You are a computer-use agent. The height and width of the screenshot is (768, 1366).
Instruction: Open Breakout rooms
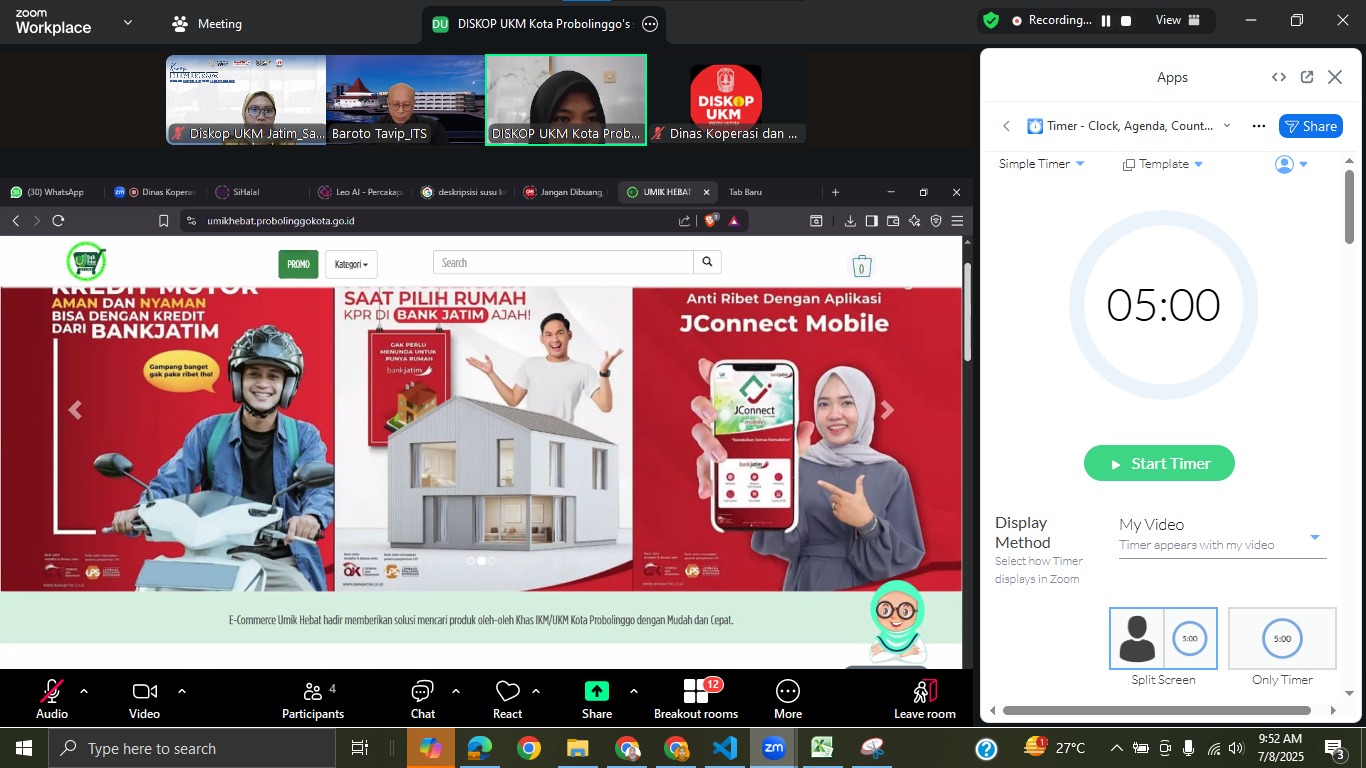point(696,699)
